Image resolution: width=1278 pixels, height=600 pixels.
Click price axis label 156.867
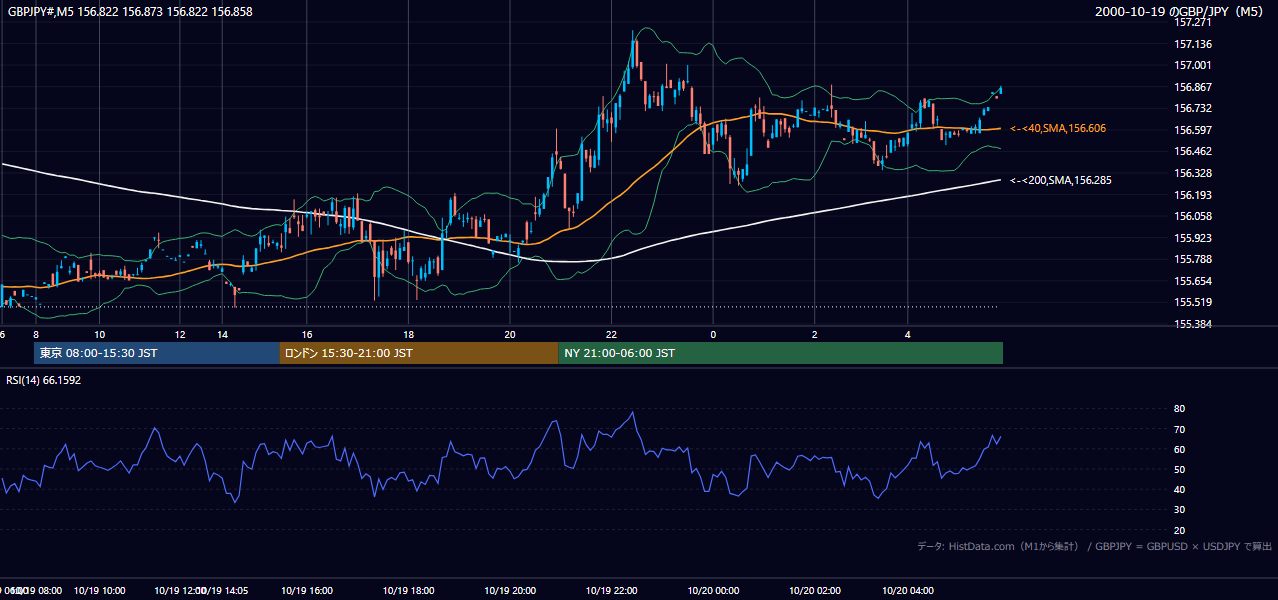[x=1193, y=87]
